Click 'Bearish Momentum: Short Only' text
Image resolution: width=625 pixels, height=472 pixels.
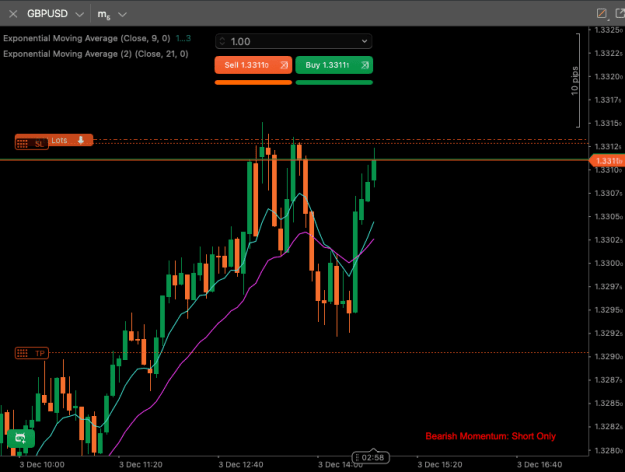[x=490, y=436]
